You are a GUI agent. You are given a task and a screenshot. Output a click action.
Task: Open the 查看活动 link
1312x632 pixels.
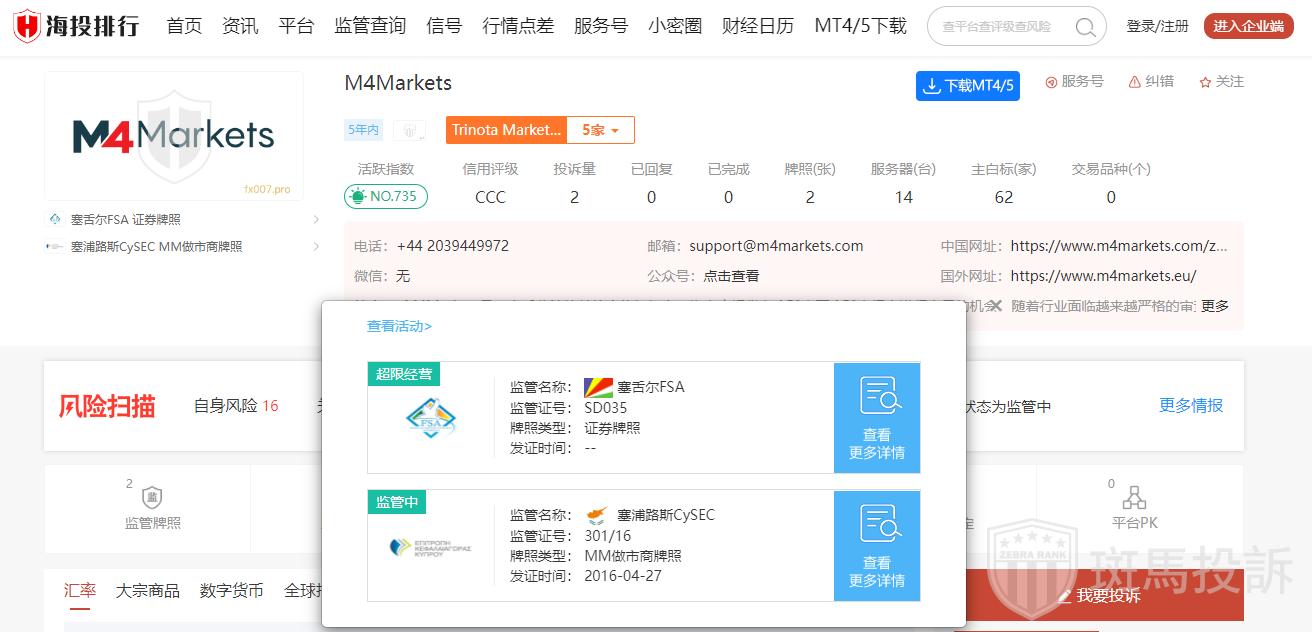[x=399, y=326]
